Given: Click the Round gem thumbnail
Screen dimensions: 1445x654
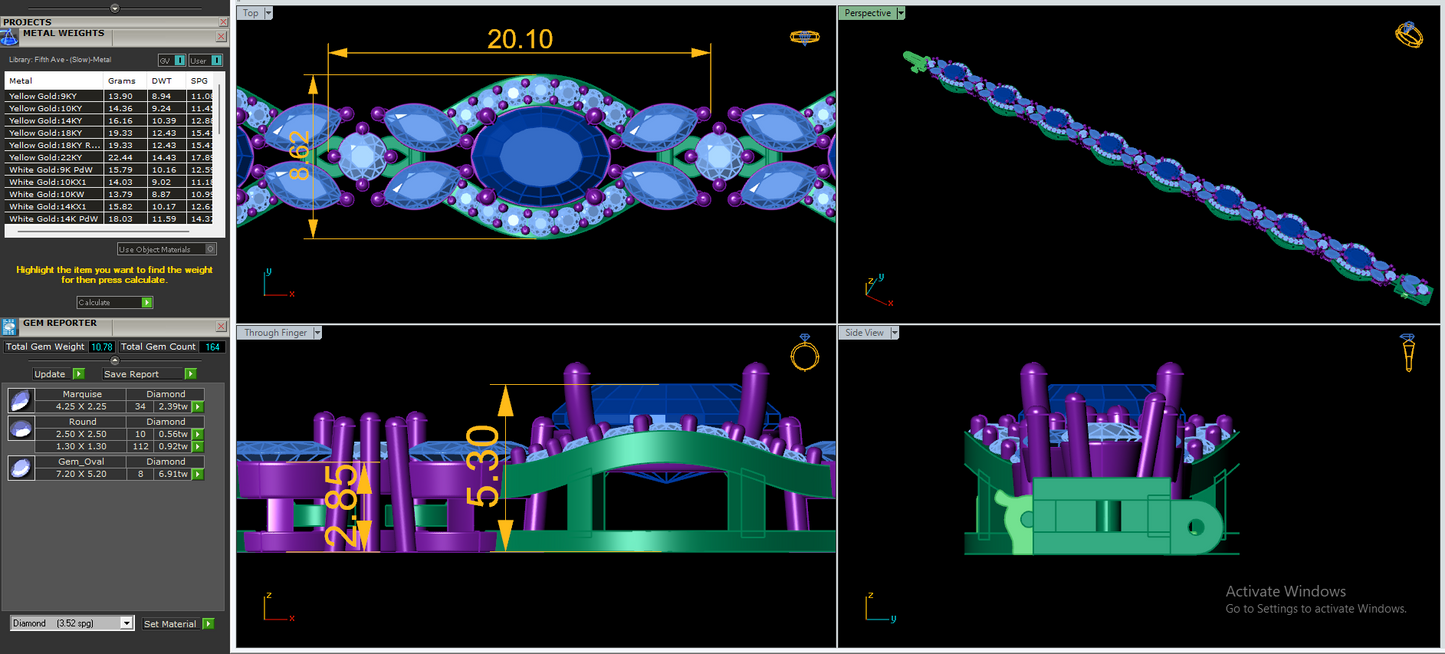Looking at the screenshot, I should pos(19,428).
